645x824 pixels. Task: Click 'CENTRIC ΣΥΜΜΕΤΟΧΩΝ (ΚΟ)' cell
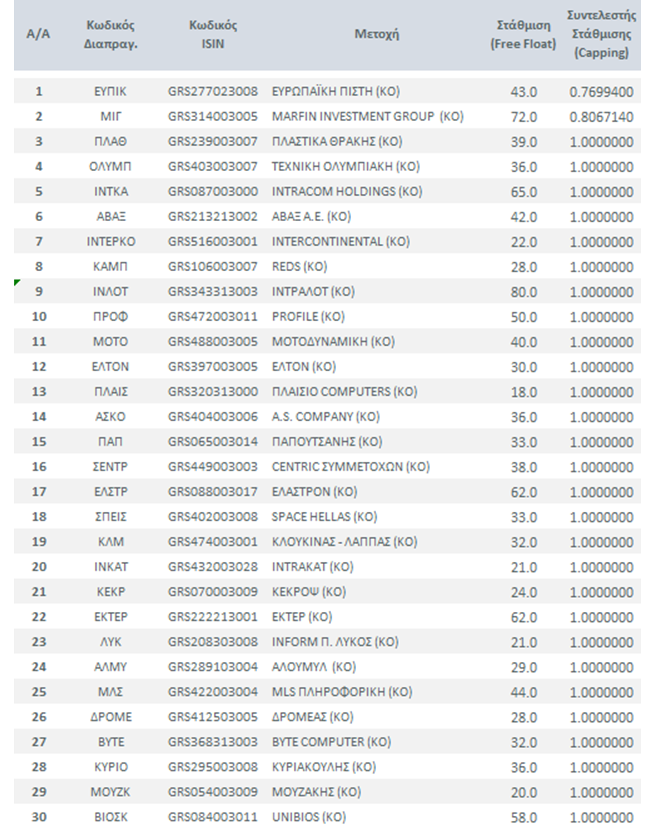click(x=351, y=467)
